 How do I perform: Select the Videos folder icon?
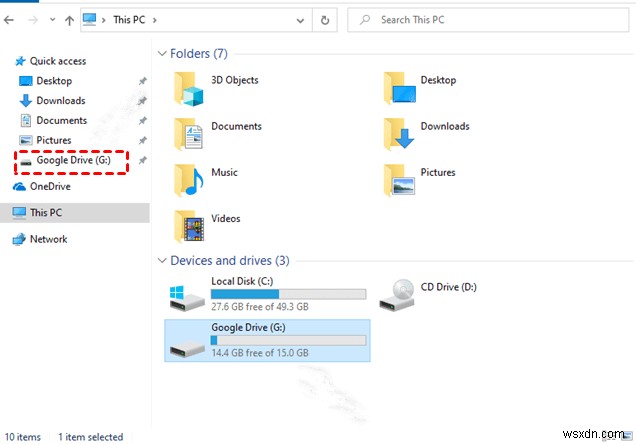pyautogui.click(x=189, y=226)
